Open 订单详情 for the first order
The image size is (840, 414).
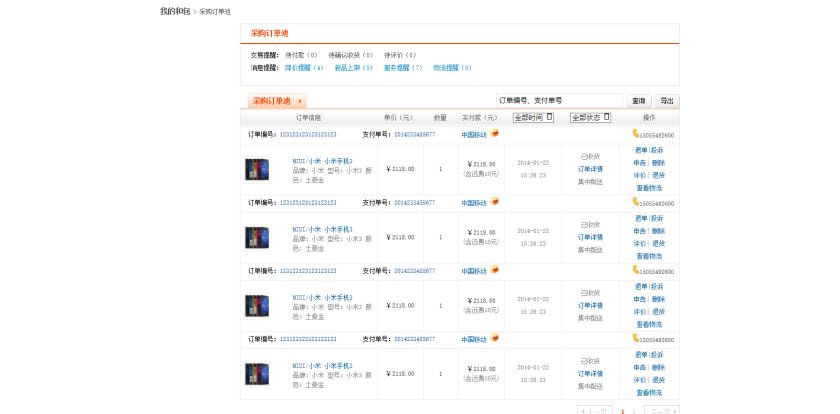coord(590,169)
